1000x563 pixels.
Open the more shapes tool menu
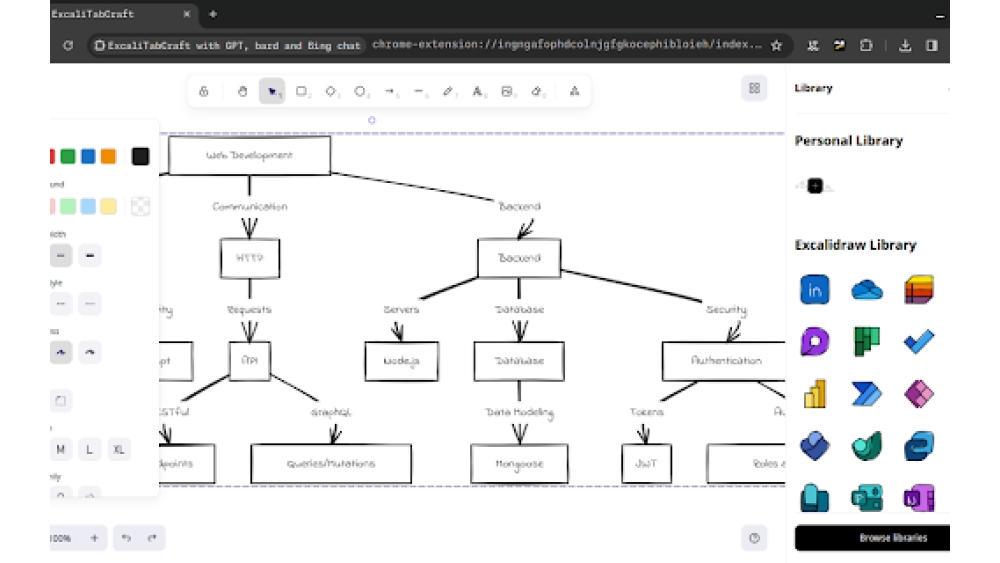pos(574,91)
